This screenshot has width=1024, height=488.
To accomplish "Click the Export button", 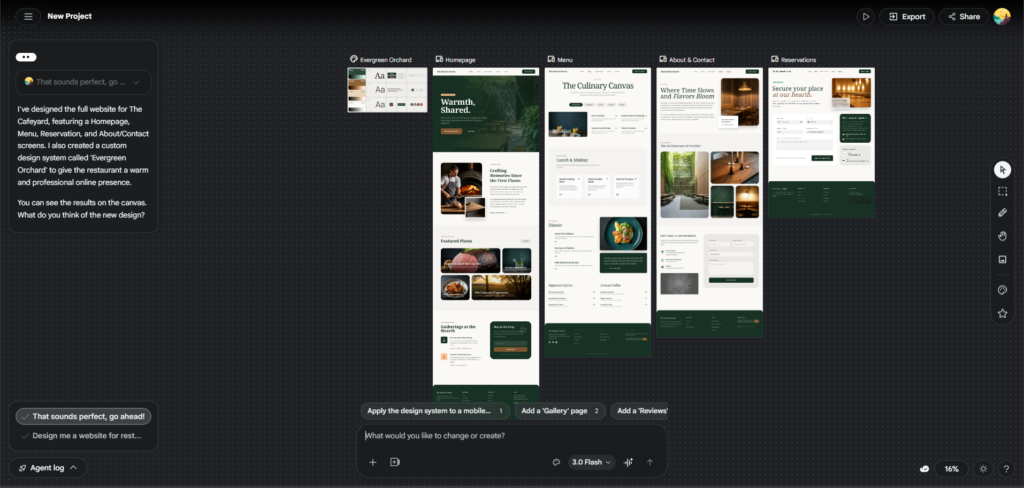I will coord(906,17).
